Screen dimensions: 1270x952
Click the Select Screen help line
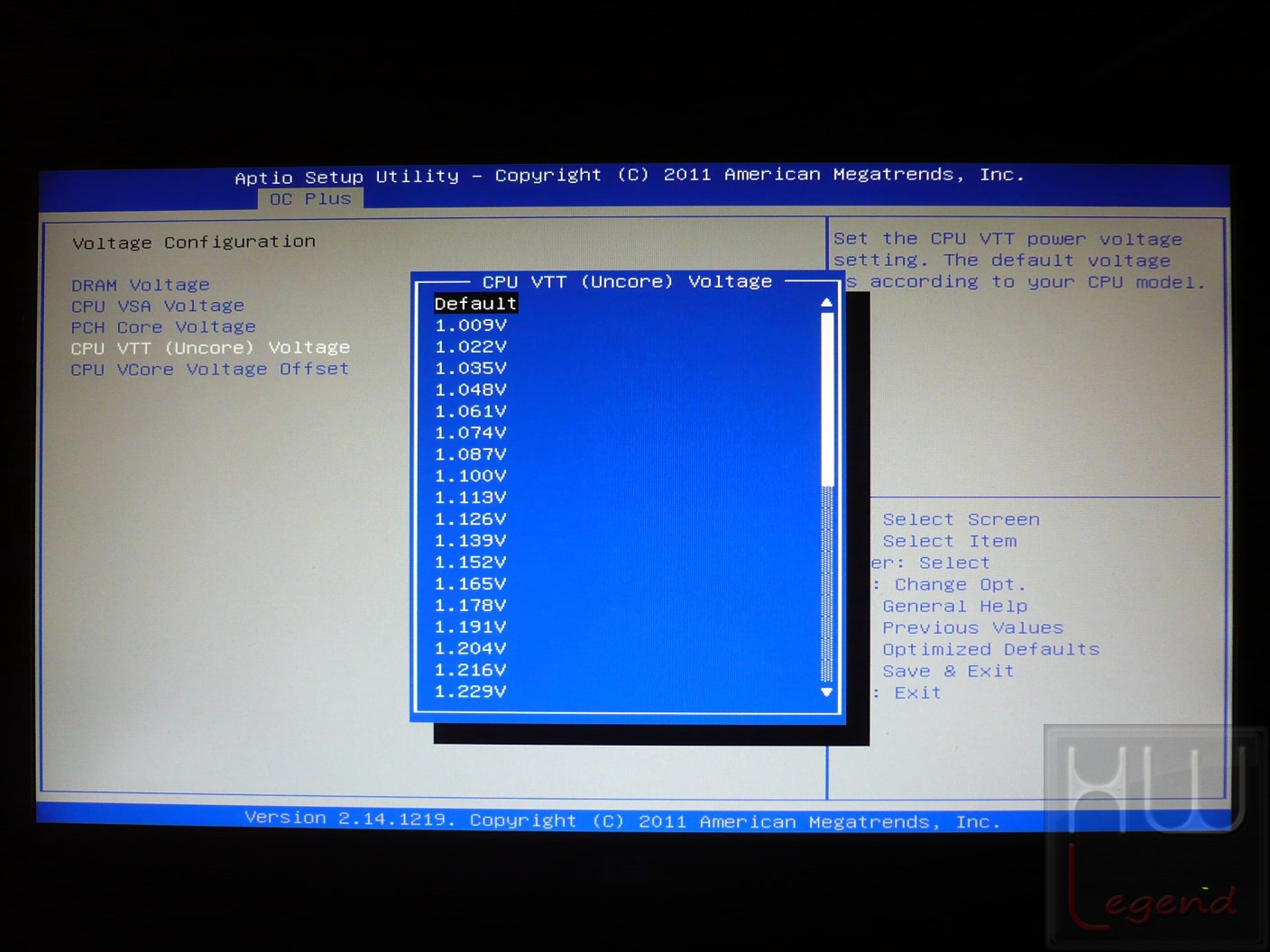962,520
